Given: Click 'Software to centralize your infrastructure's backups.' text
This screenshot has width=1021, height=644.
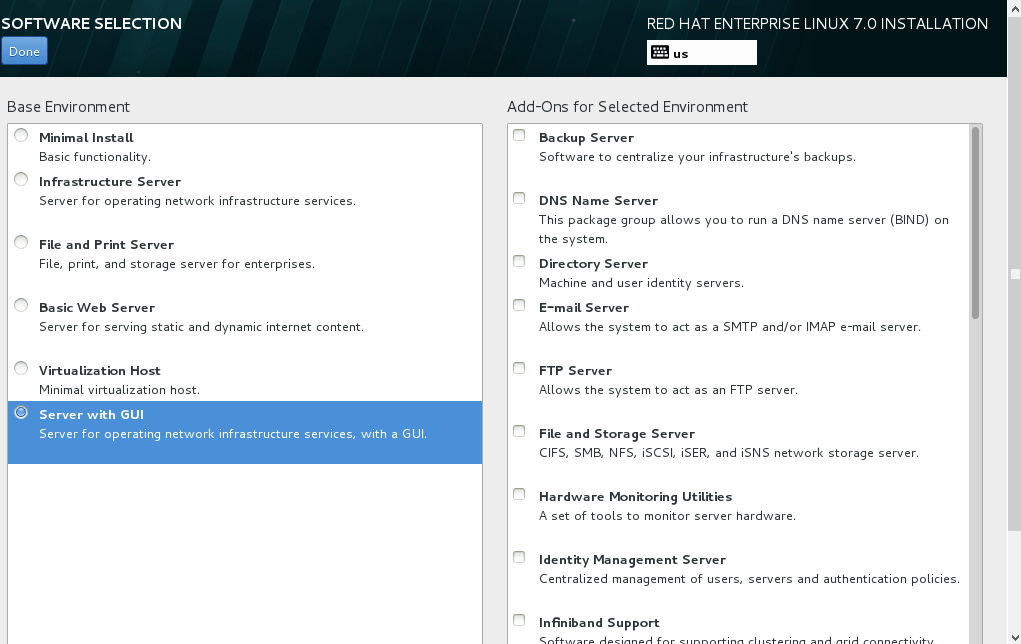Looking at the screenshot, I should (697, 157).
